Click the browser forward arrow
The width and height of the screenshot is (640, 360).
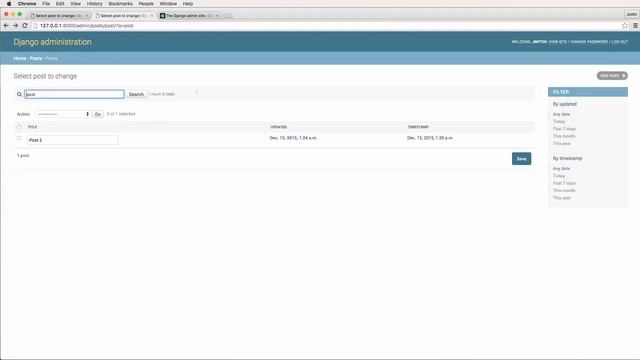point(16,25)
